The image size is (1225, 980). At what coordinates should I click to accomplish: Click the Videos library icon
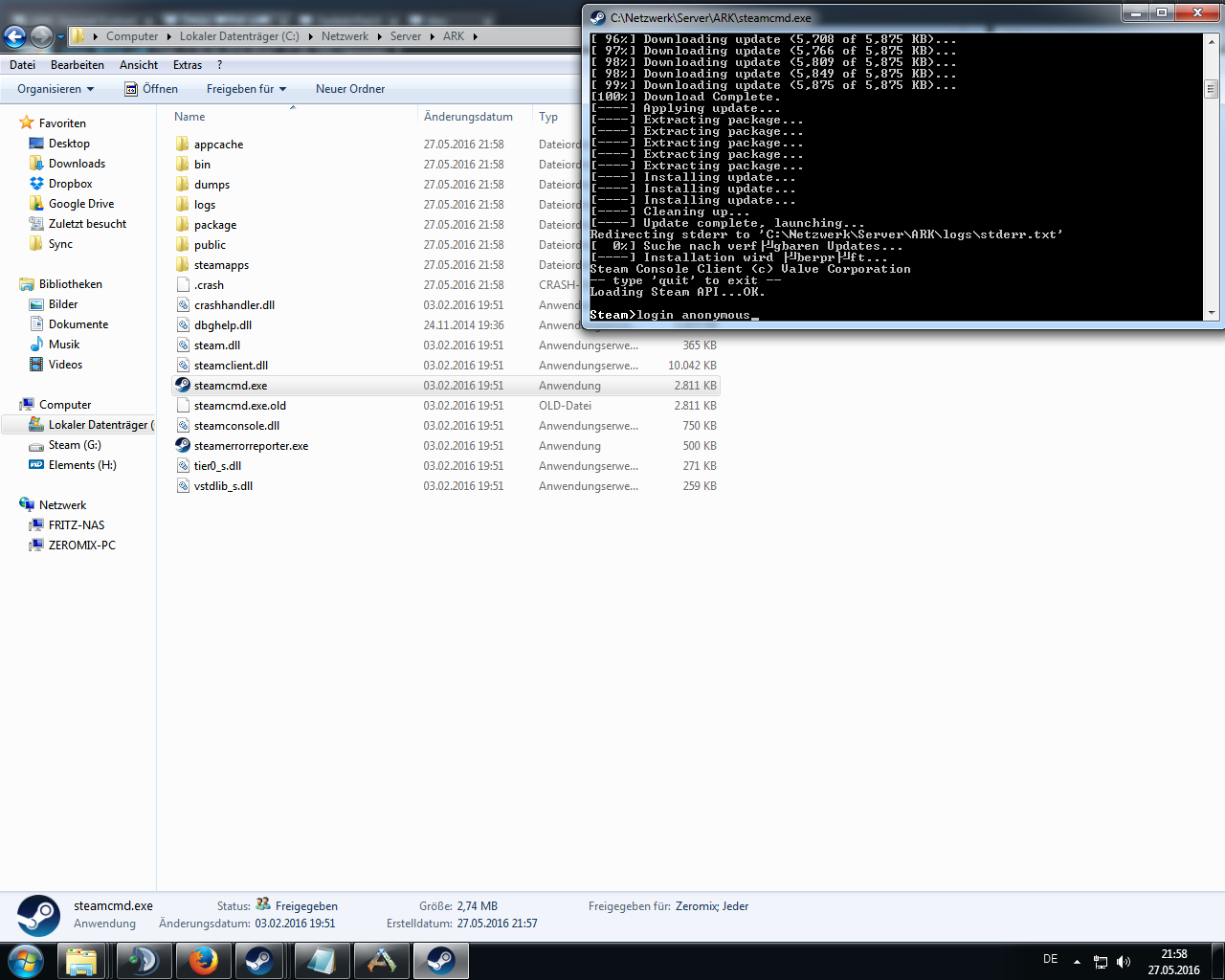36,365
